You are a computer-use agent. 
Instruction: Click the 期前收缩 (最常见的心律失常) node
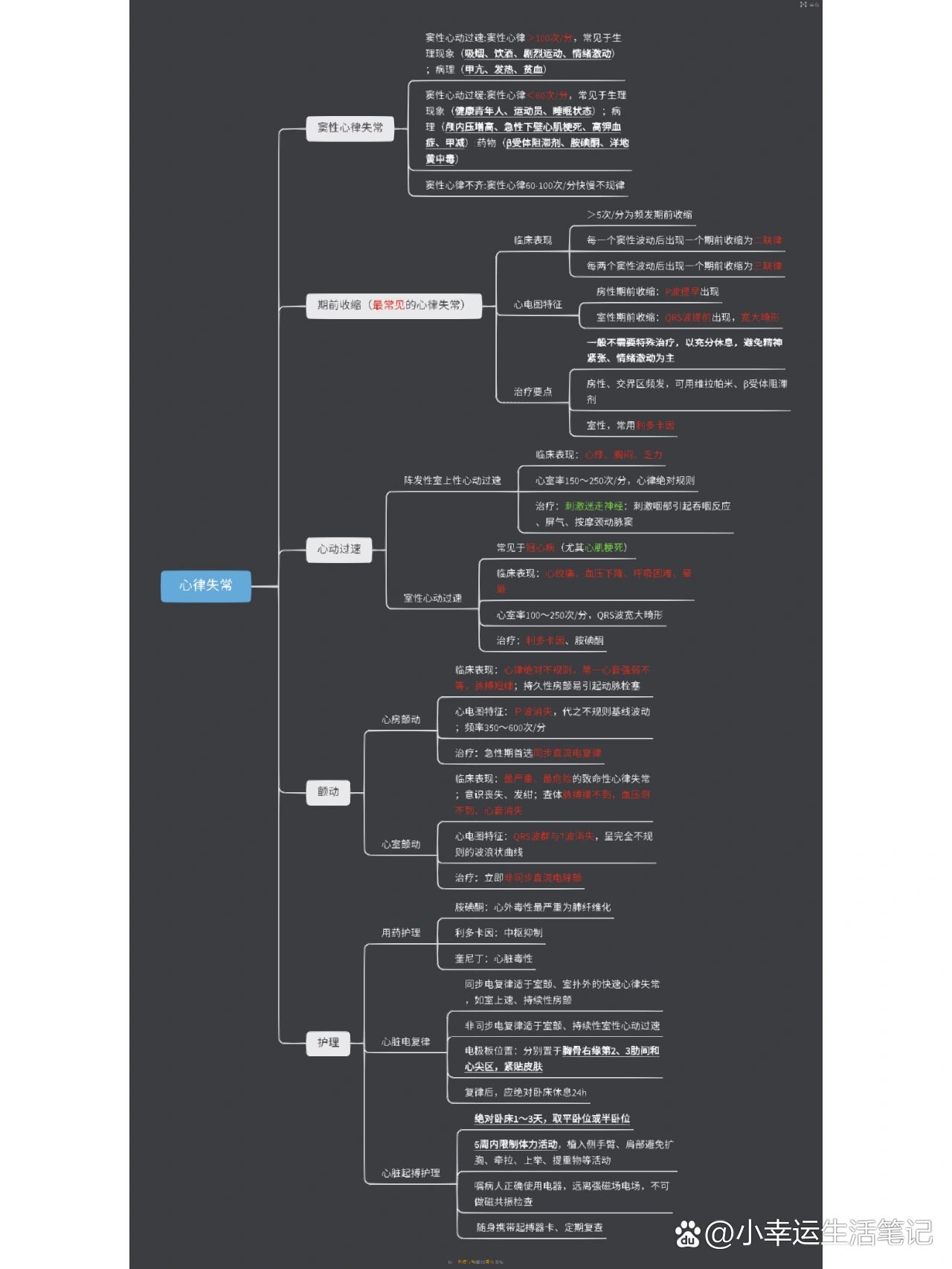(393, 305)
